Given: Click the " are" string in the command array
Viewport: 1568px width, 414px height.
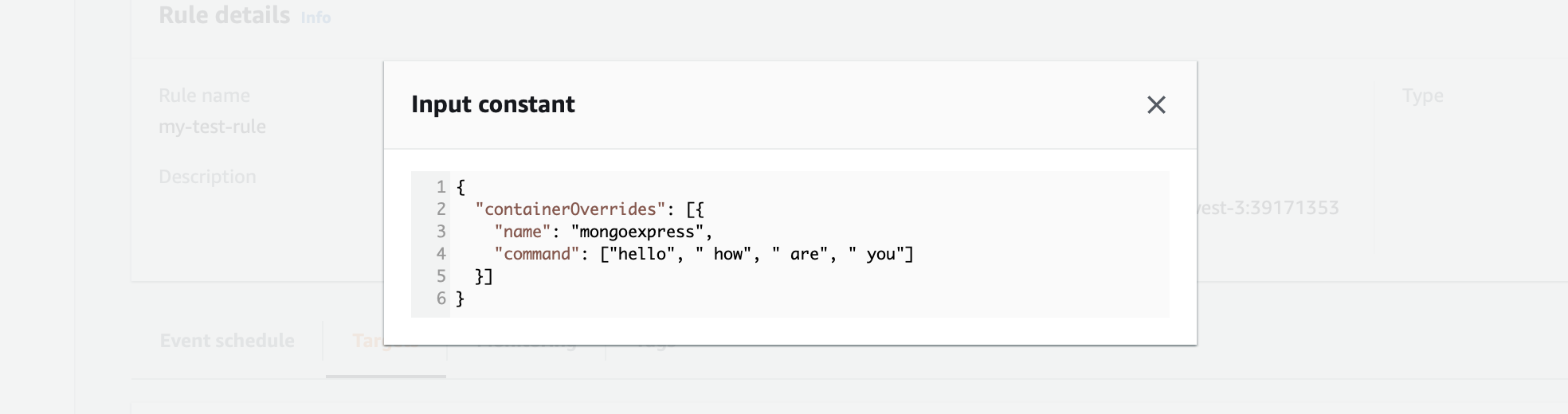Looking at the screenshot, I should (x=801, y=254).
